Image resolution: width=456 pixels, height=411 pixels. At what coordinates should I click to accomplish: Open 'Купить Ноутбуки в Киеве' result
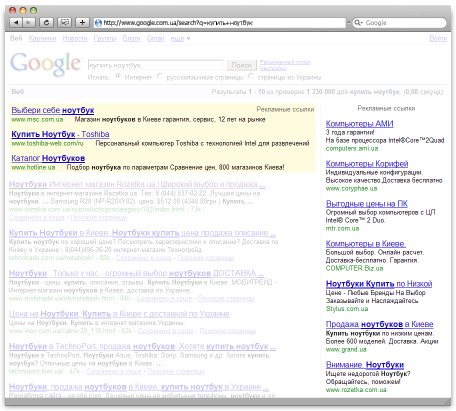[x=142, y=233]
